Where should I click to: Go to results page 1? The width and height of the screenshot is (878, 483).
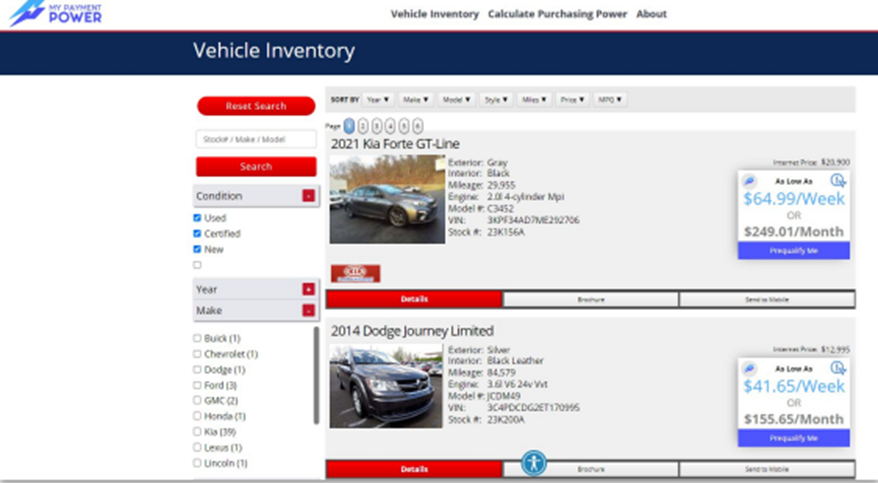coord(349,126)
